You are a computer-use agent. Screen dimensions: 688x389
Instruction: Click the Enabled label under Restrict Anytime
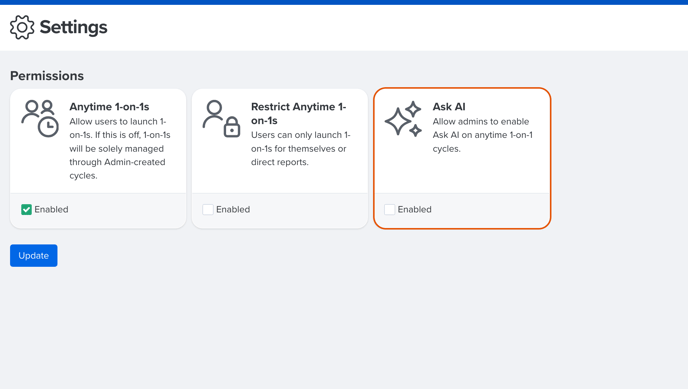point(233,210)
